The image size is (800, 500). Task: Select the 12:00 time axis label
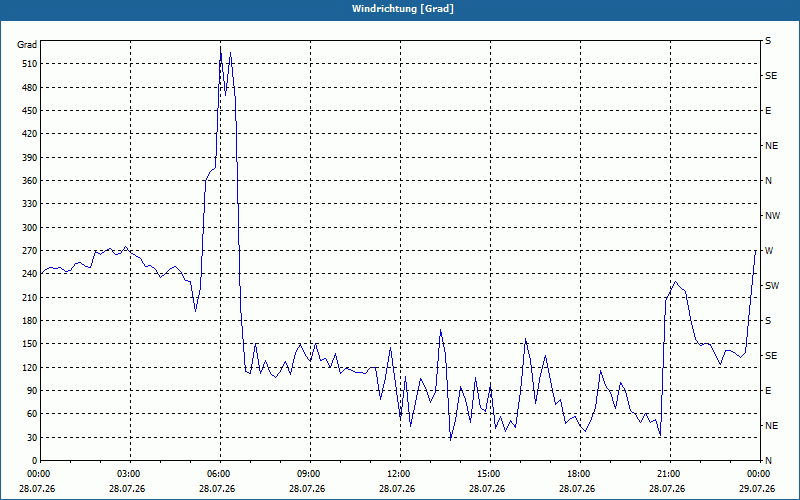(x=400, y=474)
